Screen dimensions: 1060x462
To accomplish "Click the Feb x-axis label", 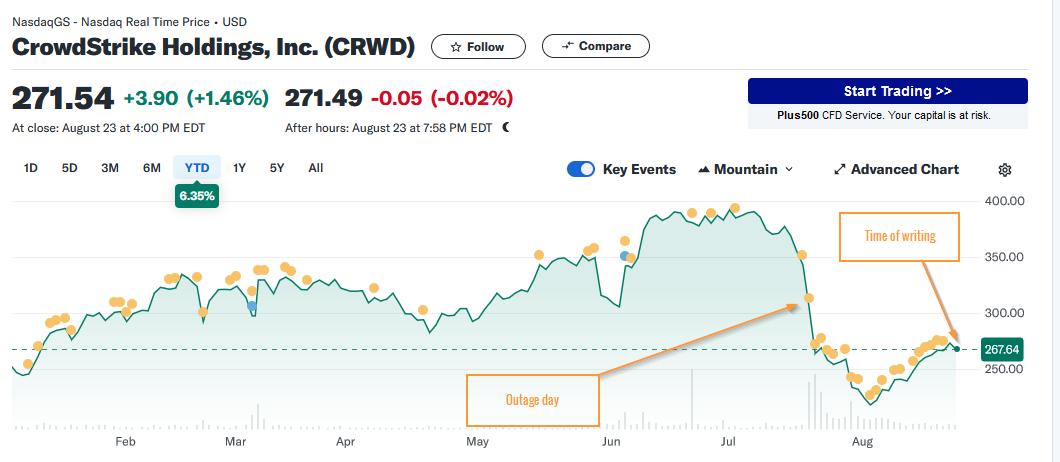I will coord(125,442).
